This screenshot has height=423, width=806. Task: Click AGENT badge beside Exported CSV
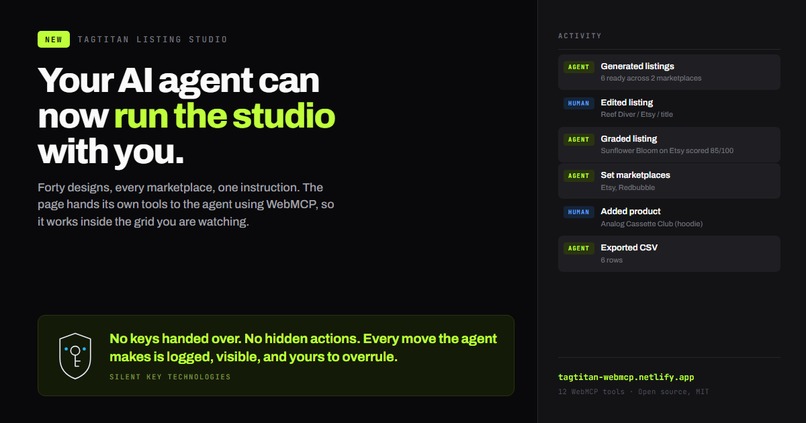point(579,248)
